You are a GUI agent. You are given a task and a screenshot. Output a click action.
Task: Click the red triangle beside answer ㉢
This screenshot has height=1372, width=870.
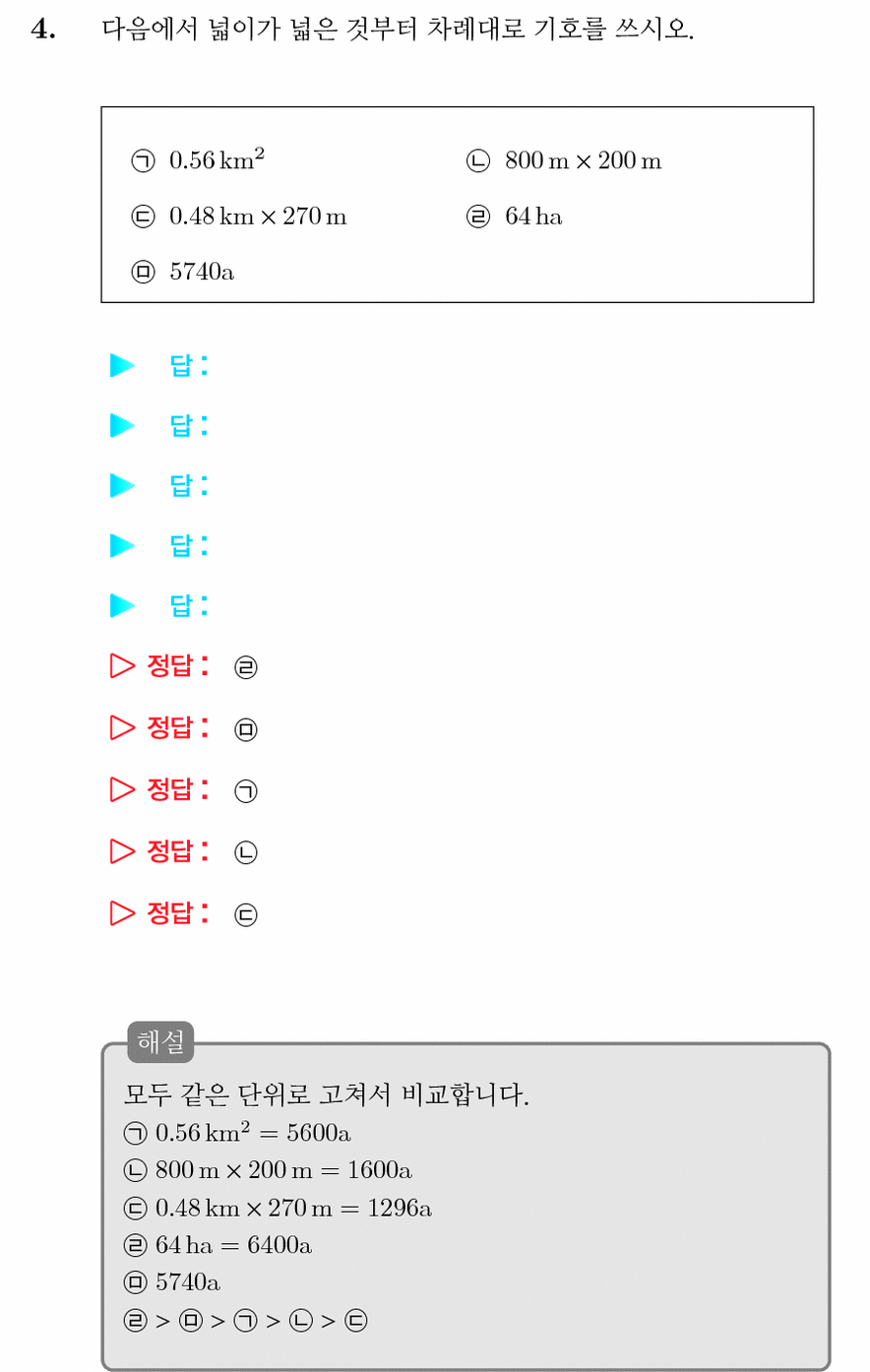point(122,913)
